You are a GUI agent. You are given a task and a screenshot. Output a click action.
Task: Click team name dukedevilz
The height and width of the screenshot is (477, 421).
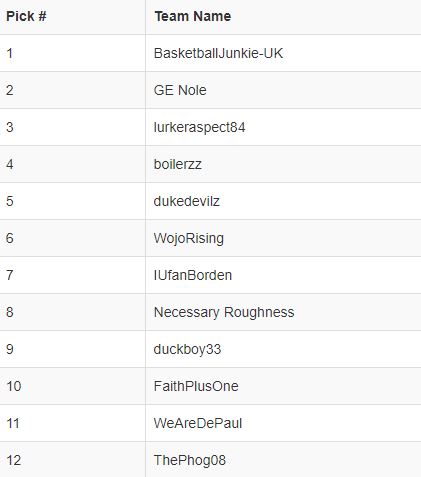(187, 201)
